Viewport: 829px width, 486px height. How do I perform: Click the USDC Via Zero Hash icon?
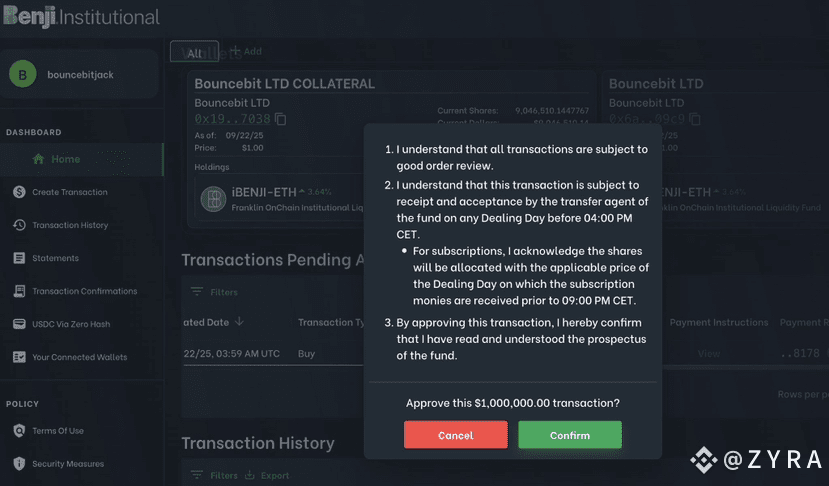click(x=19, y=324)
